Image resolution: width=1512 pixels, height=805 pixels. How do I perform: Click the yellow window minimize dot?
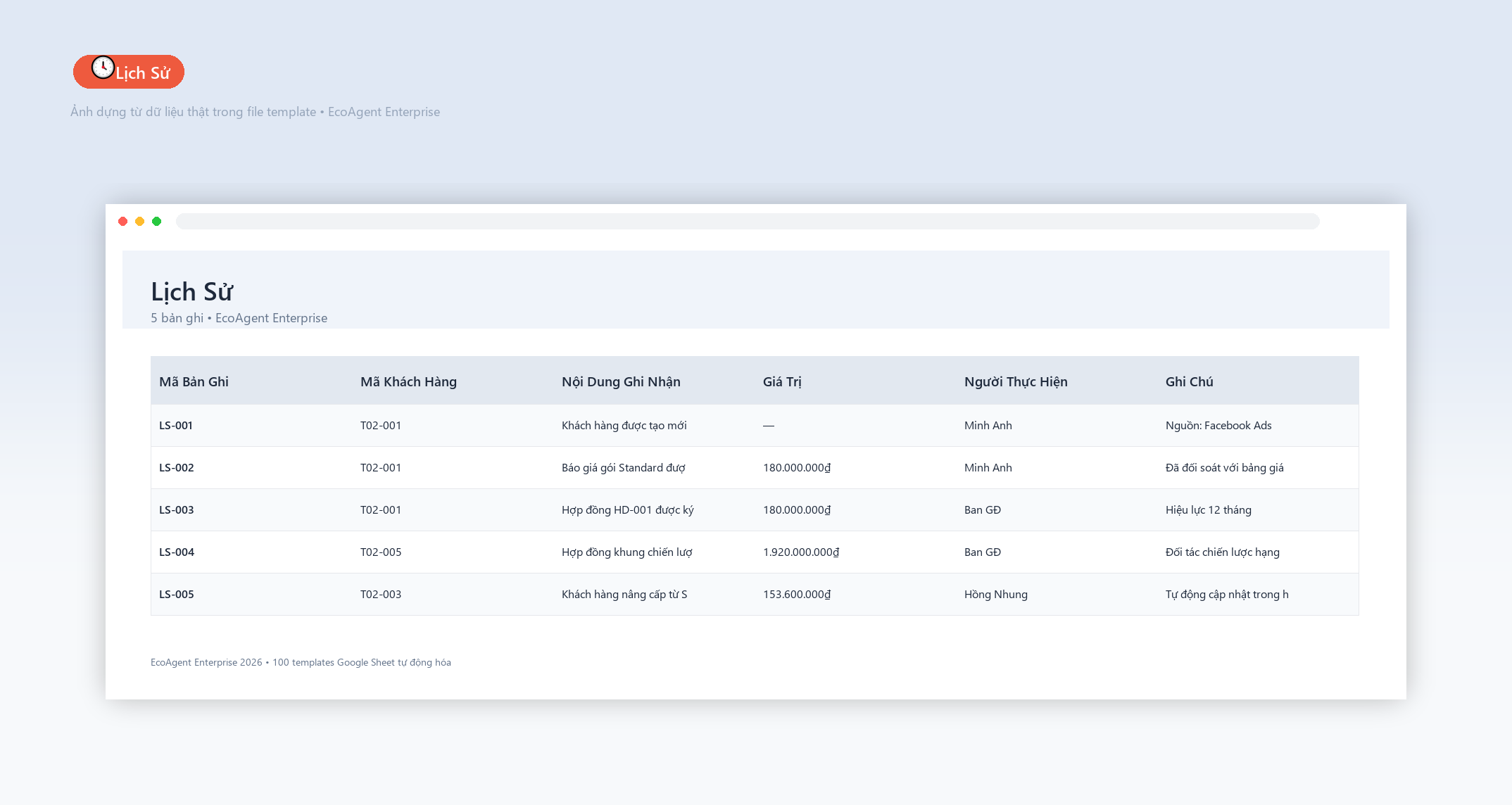point(140,222)
